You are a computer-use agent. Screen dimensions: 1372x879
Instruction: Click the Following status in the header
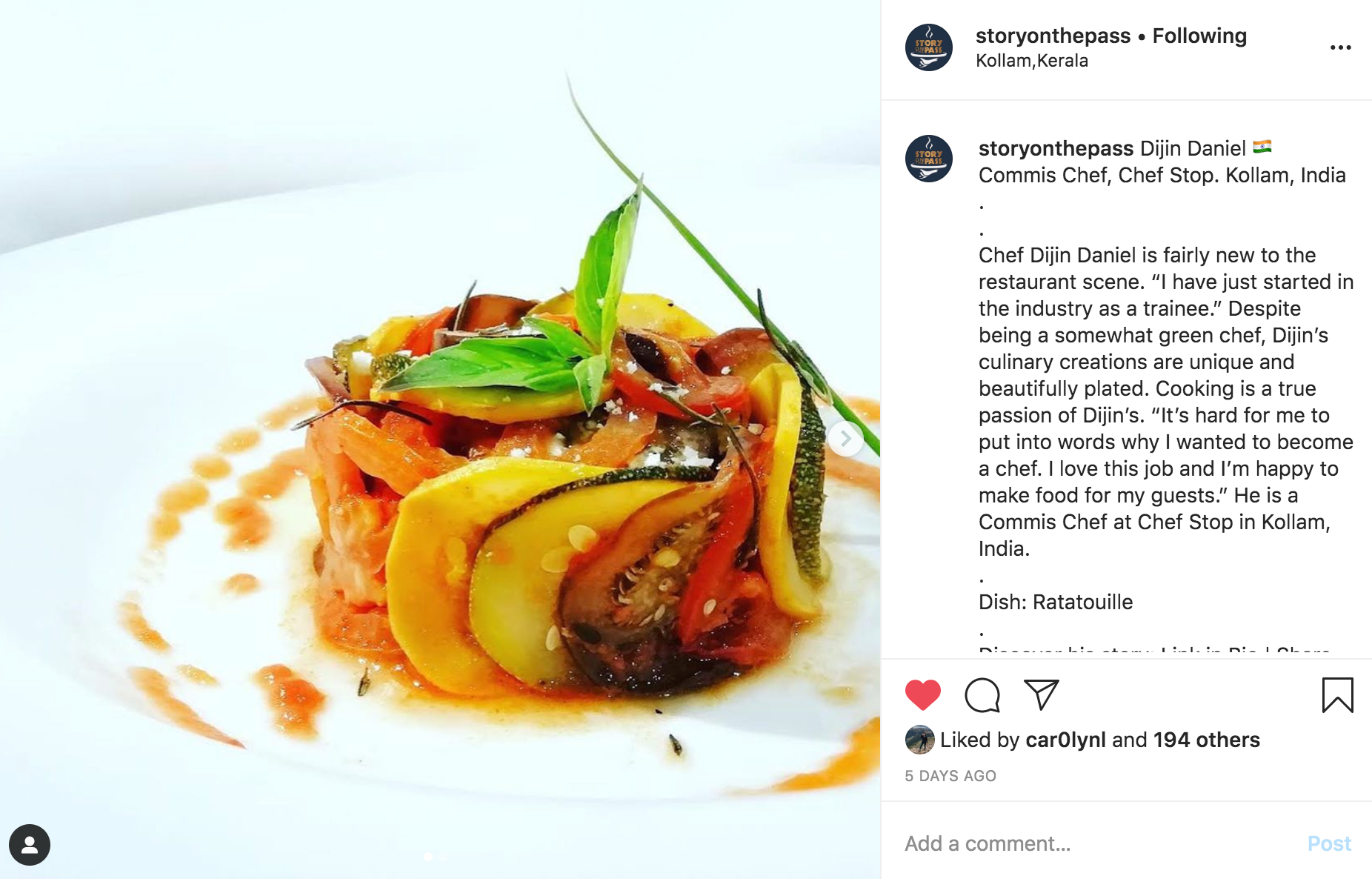click(x=1199, y=36)
